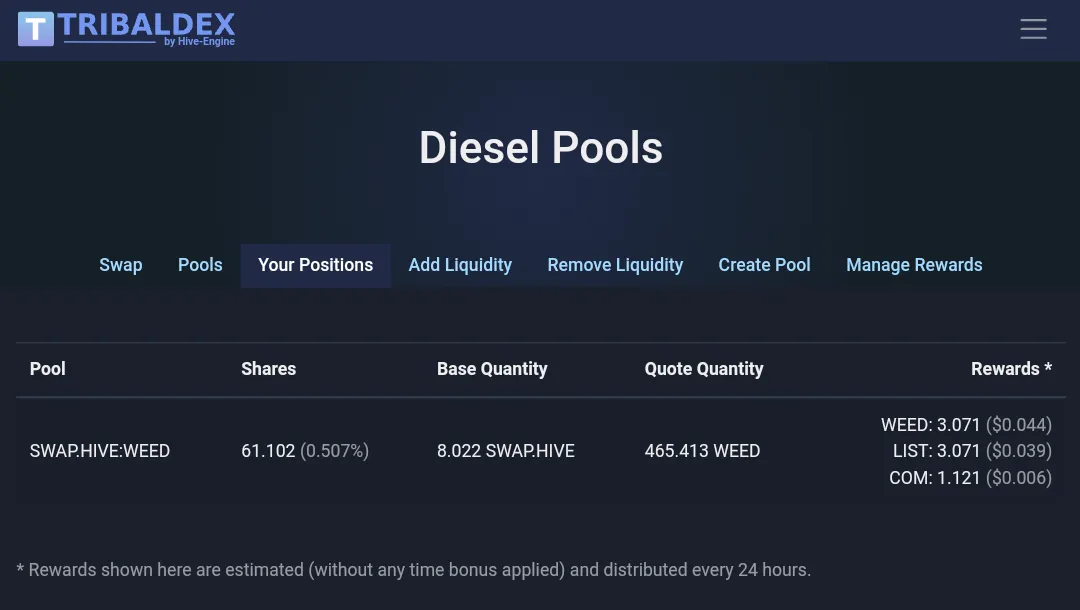
Task: Open the Pools tab
Action: pyautogui.click(x=200, y=265)
